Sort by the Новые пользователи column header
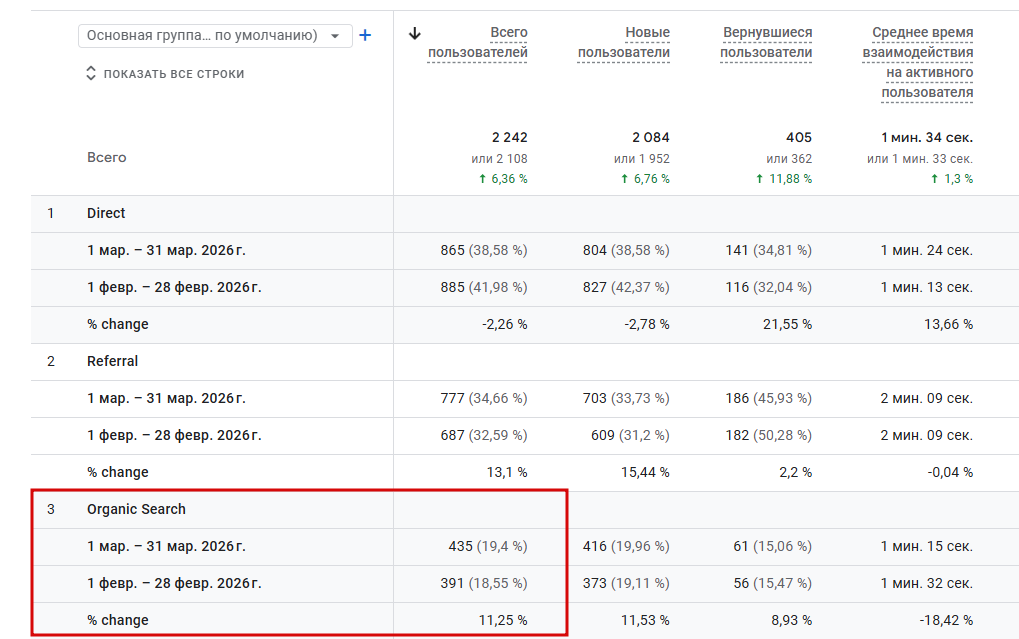 coord(624,43)
